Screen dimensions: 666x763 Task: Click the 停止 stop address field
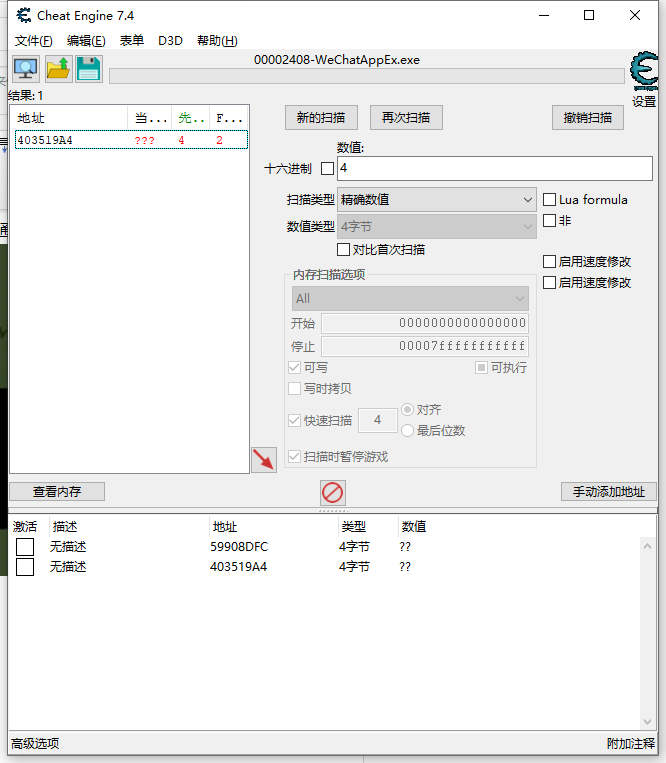[425, 346]
